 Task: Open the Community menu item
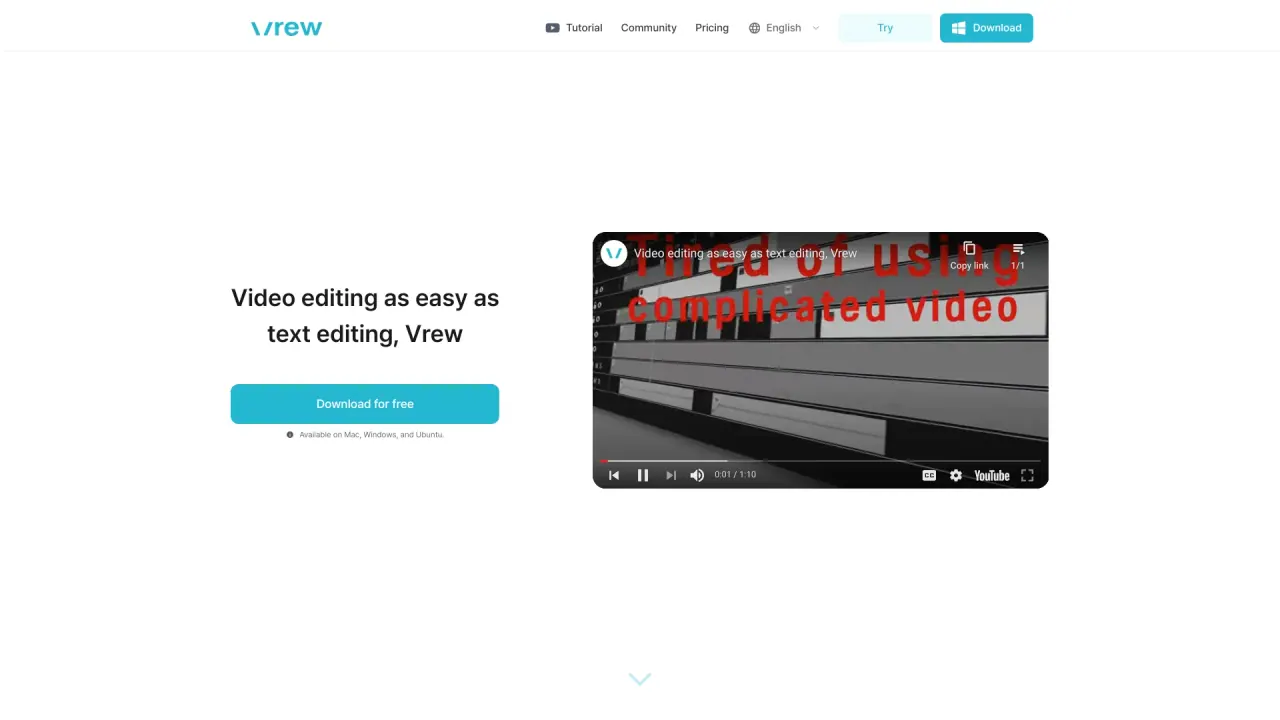point(649,28)
